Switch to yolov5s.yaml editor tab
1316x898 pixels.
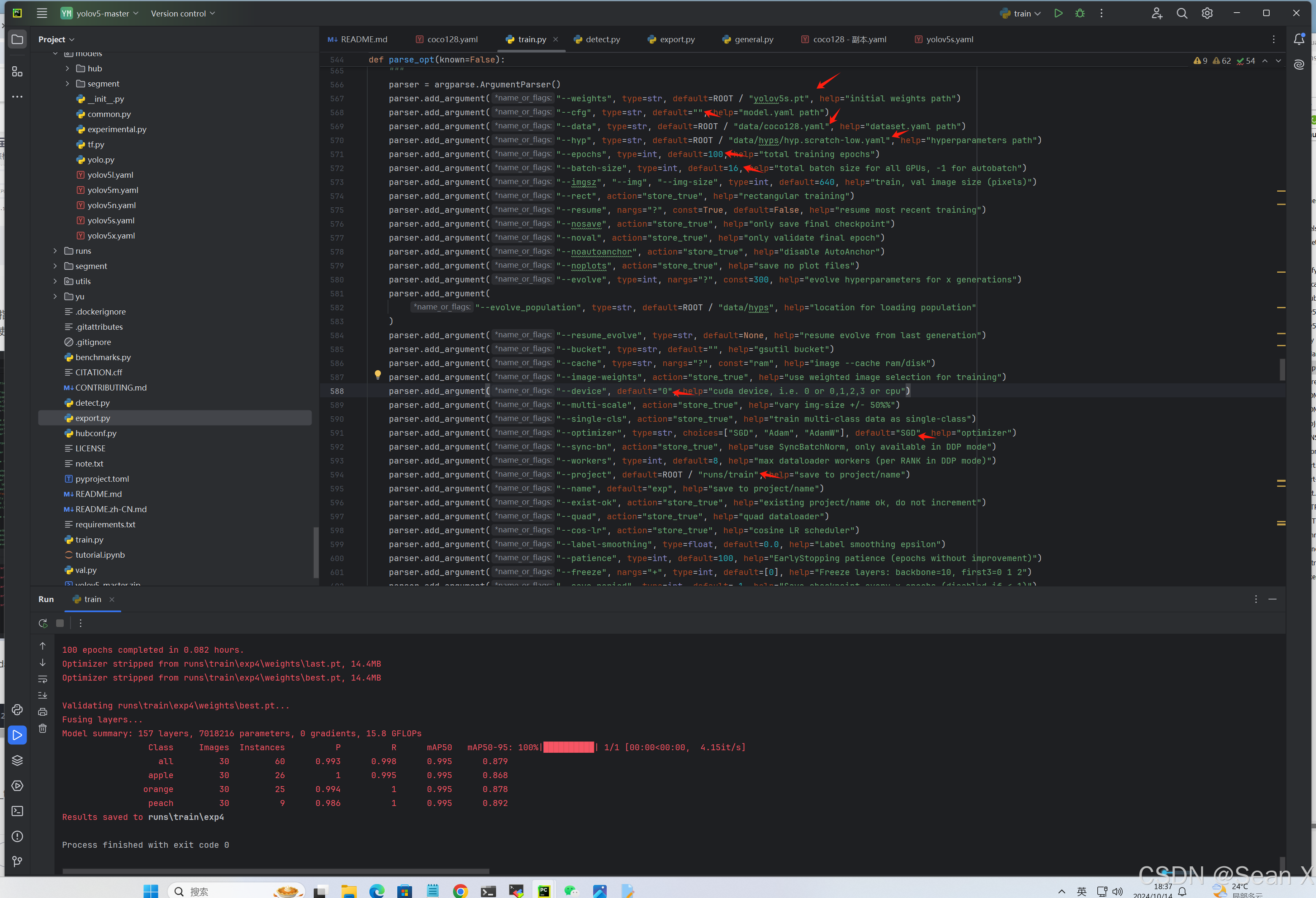click(x=944, y=39)
